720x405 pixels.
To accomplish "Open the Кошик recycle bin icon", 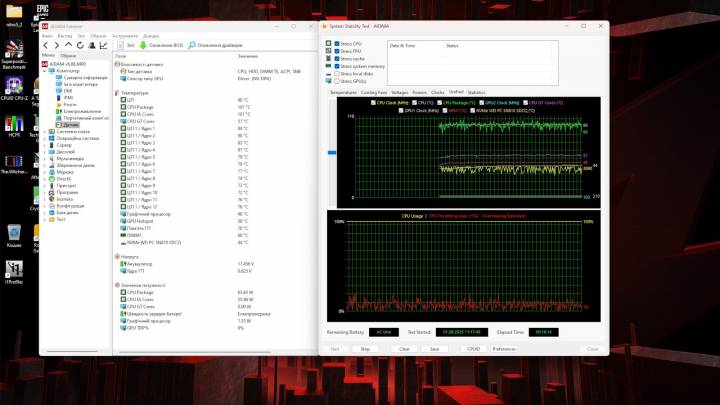I will click(x=14, y=236).
